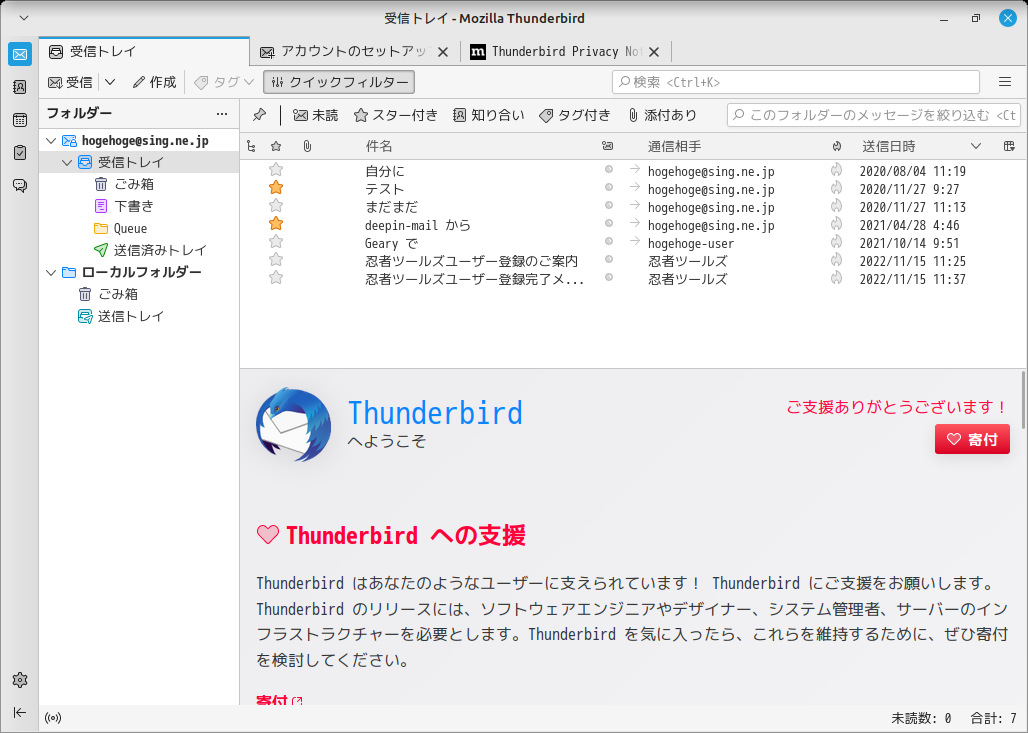1028x733 pixels.
Task: Toggle read status of 自分に message
Action: point(608,170)
